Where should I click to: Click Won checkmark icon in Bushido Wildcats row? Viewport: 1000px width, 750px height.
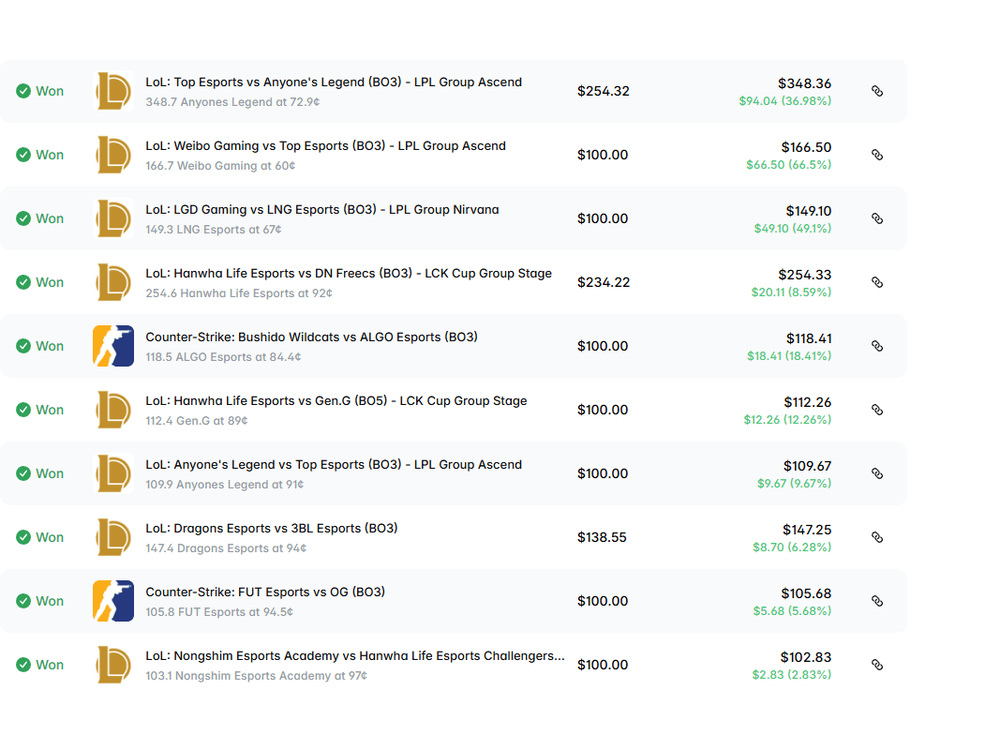(x=24, y=346)
